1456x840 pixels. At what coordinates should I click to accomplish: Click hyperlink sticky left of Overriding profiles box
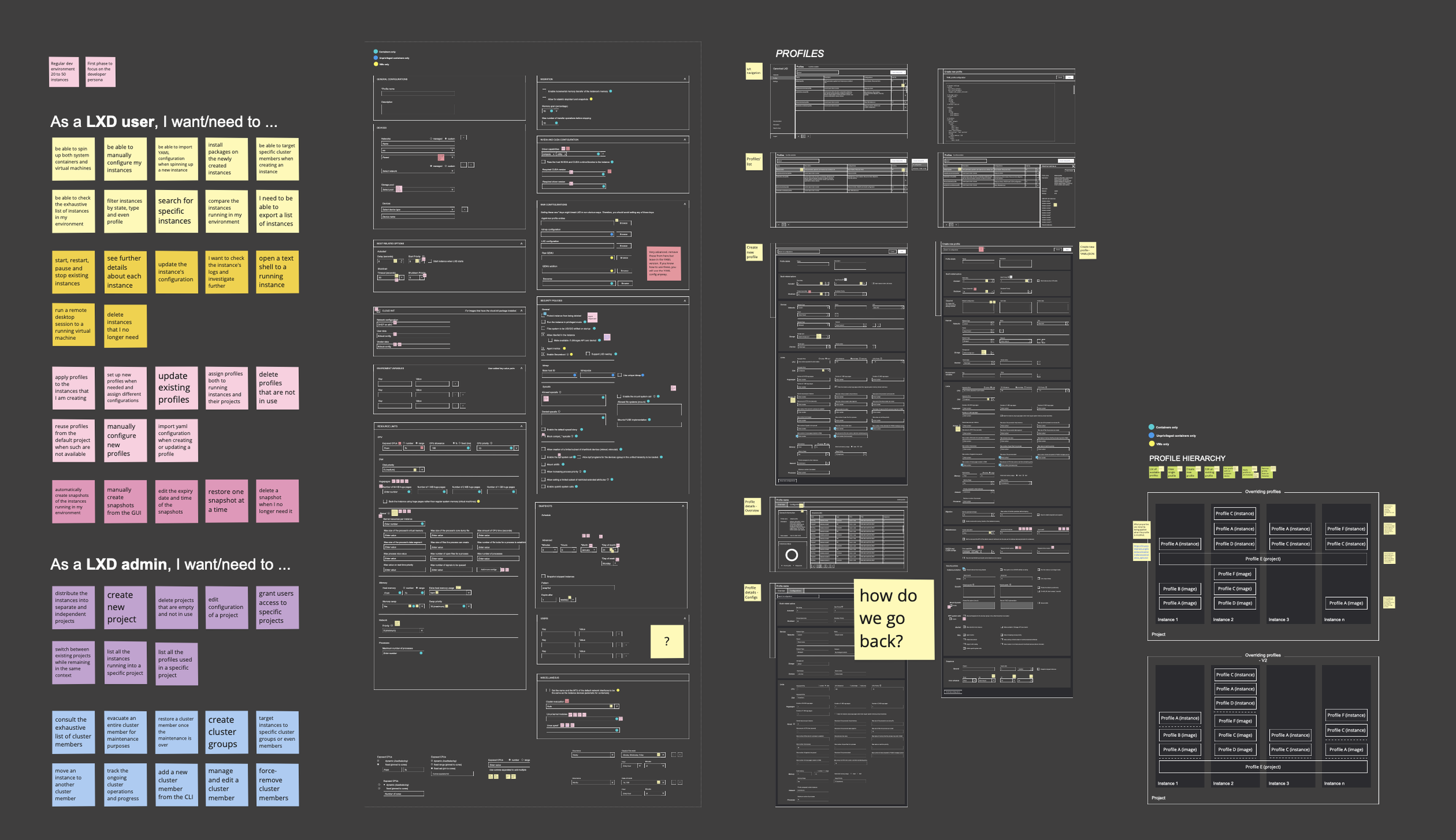[x=1141, y=552]
